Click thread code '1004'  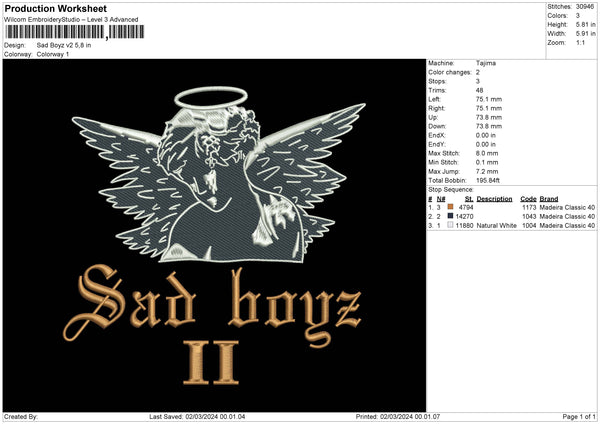(x=529, y=226)
